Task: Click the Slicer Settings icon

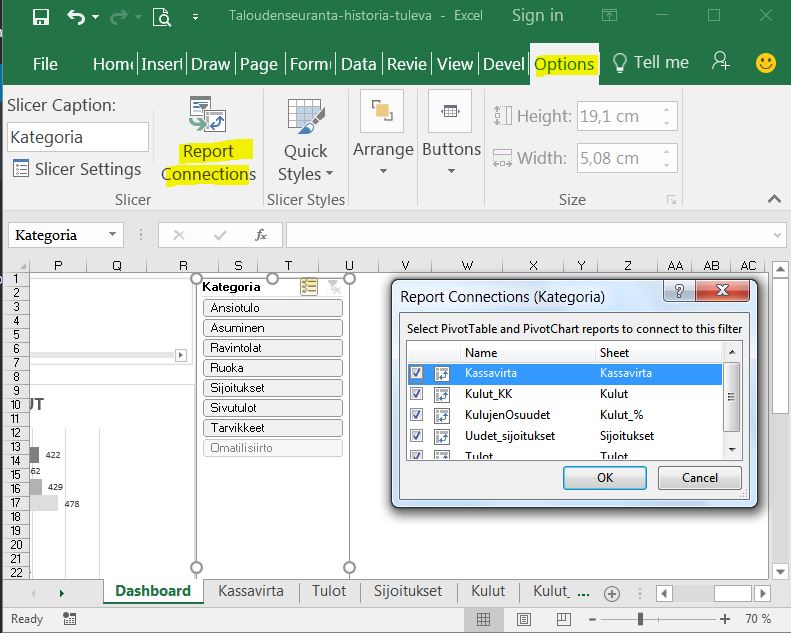Action: tap(20, 169)
